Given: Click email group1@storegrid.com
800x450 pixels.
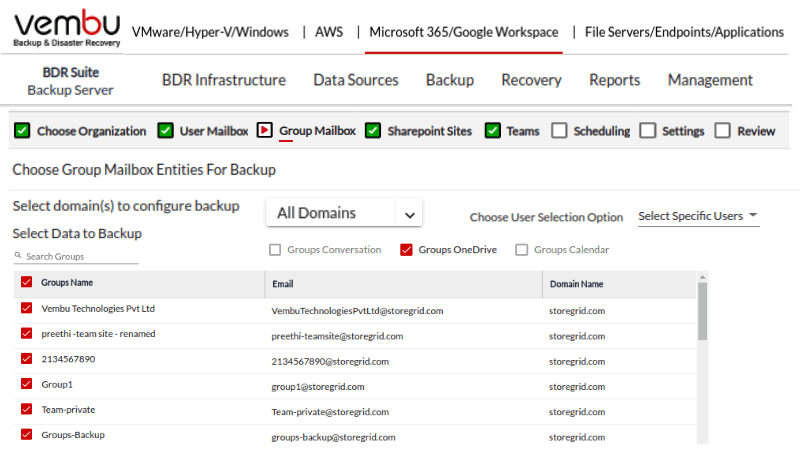Looking at the screenshot, I should [x=318, y=387].
